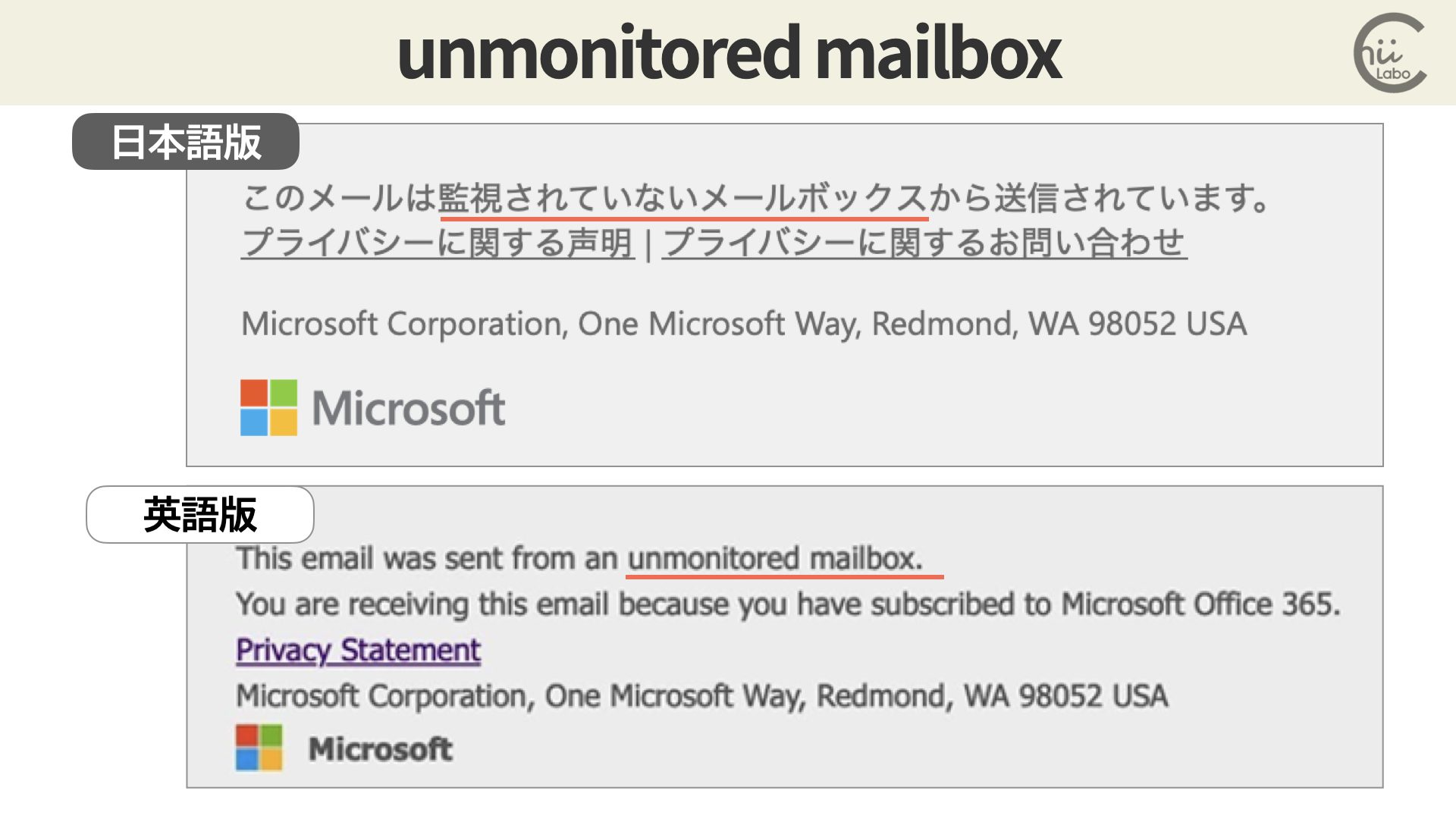Click the chiiLabo logo in the corner
This screenshot has height=819, width=1456.
coord(1391,52)
